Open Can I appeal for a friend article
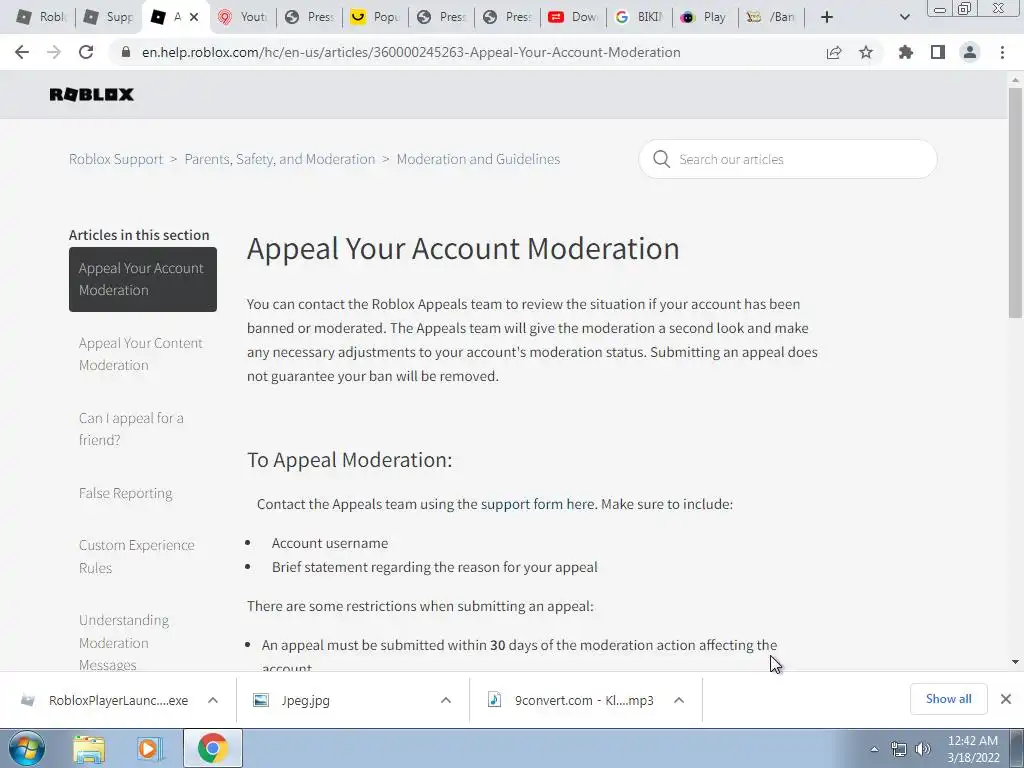This screenshot has height=768, width=1024. click(x=131, y=429)
